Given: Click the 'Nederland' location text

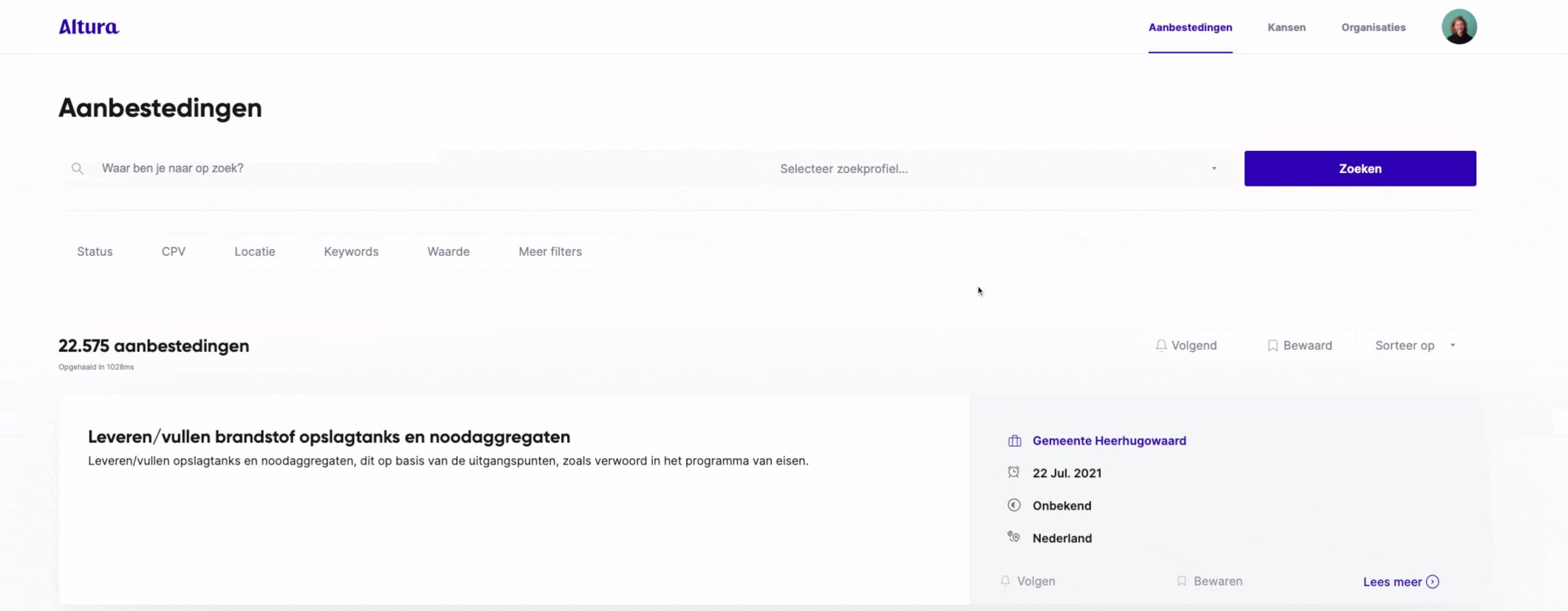Looking at the screenshot, I should click(x=1062, y=539).
